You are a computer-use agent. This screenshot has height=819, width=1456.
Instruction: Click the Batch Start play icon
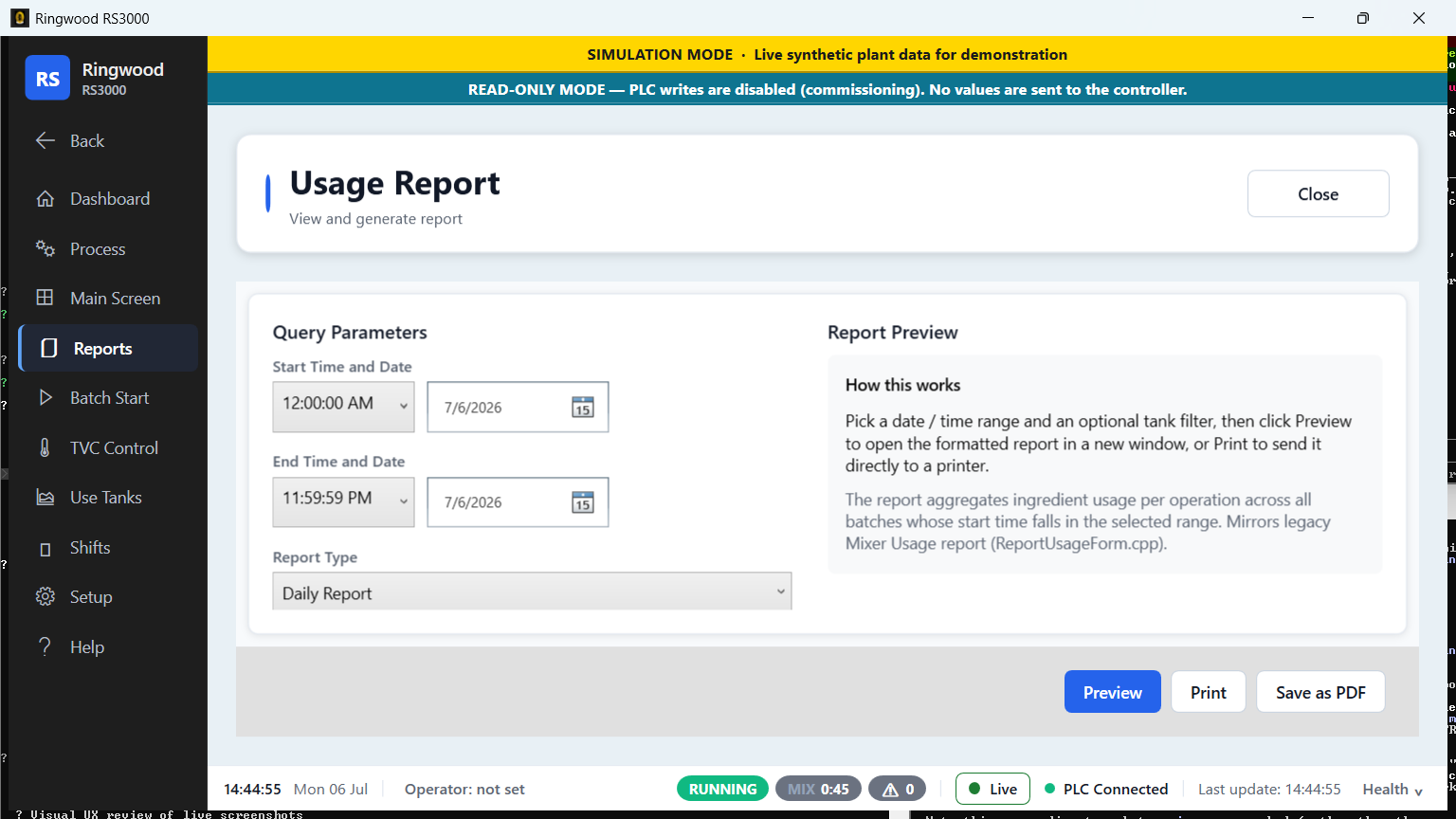(x=45, y=397)
